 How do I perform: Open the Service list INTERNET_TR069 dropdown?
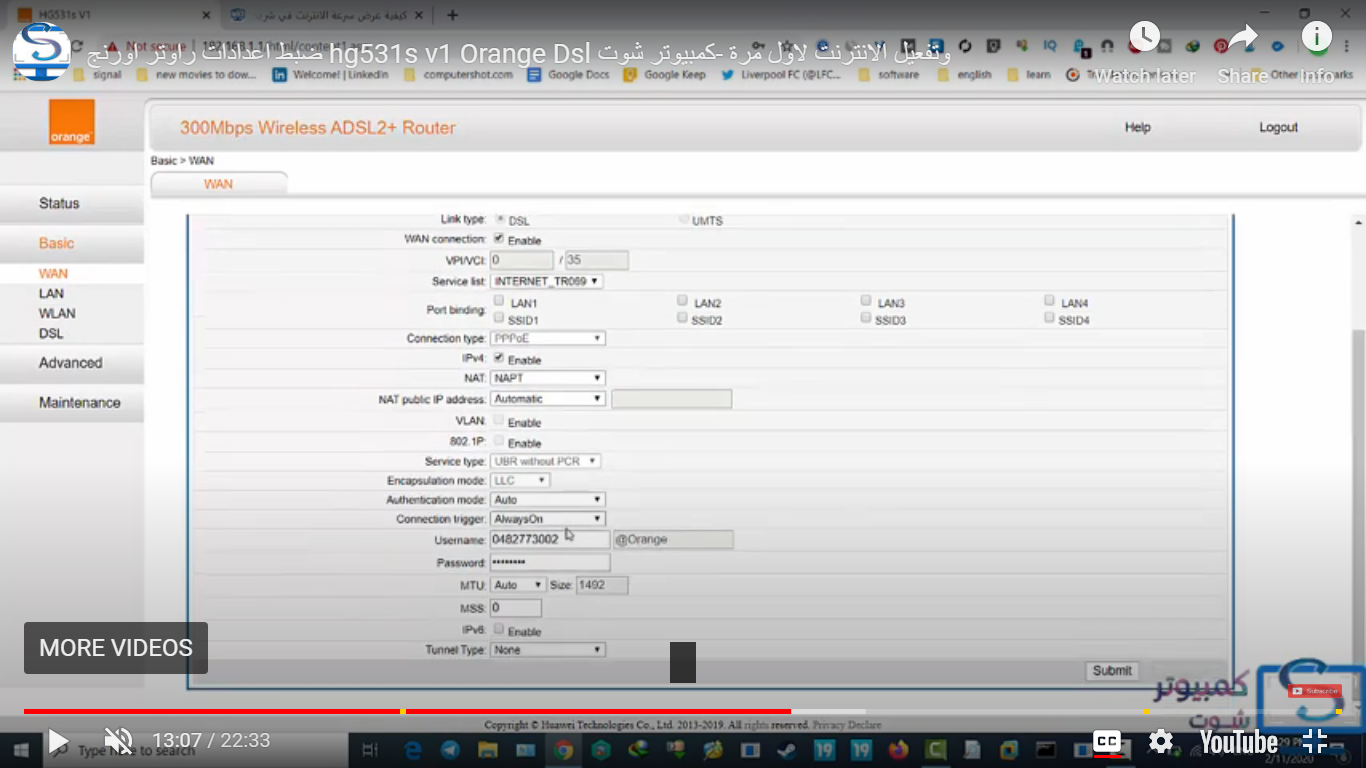pyautogui.click(x=547, y=282)
